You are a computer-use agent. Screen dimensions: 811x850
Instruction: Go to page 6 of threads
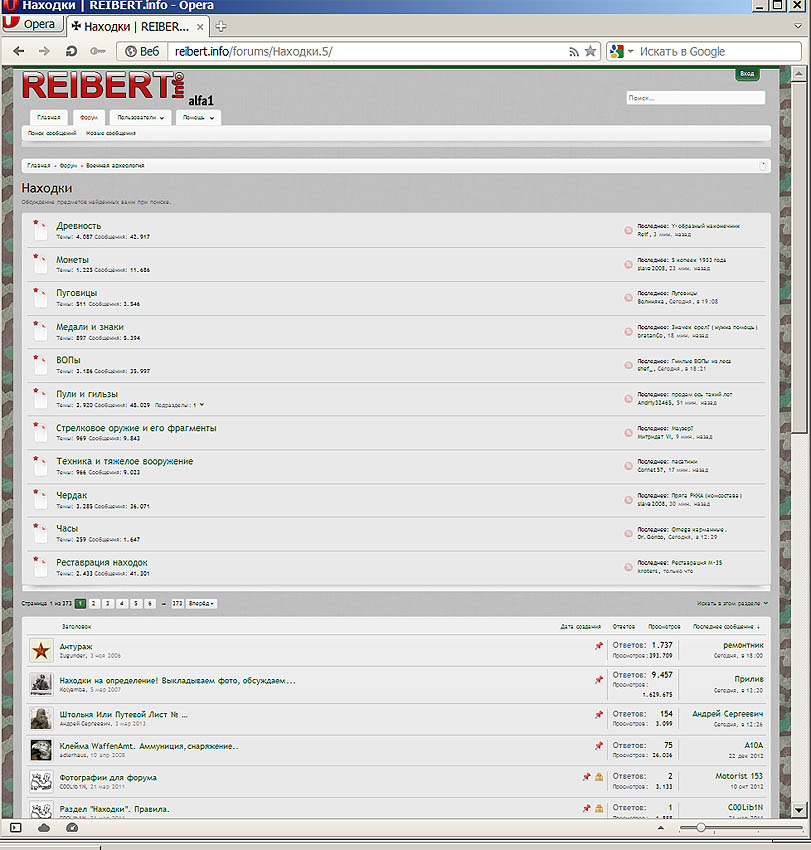pyautogui.click(x=150, y=603)
